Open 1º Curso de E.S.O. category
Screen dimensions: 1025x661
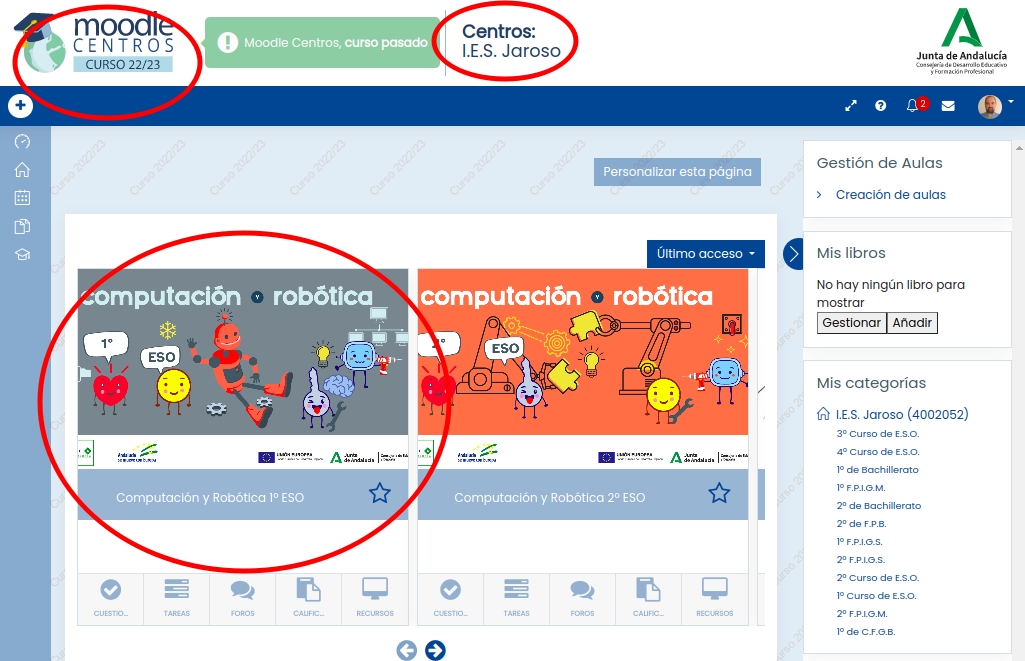pyautogui.click(x=877, y=596)
